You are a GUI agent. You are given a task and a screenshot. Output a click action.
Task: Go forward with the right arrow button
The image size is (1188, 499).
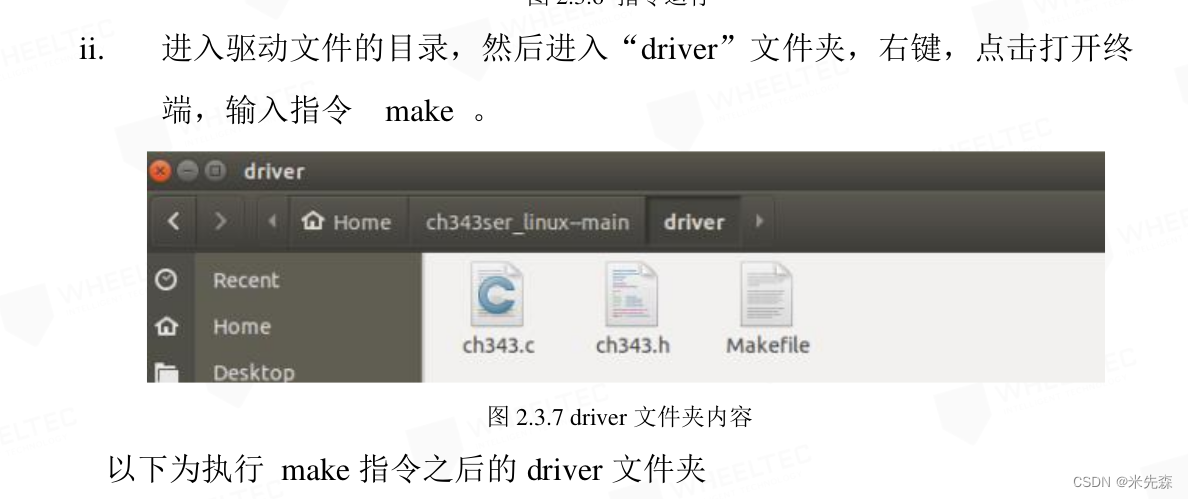220,221
